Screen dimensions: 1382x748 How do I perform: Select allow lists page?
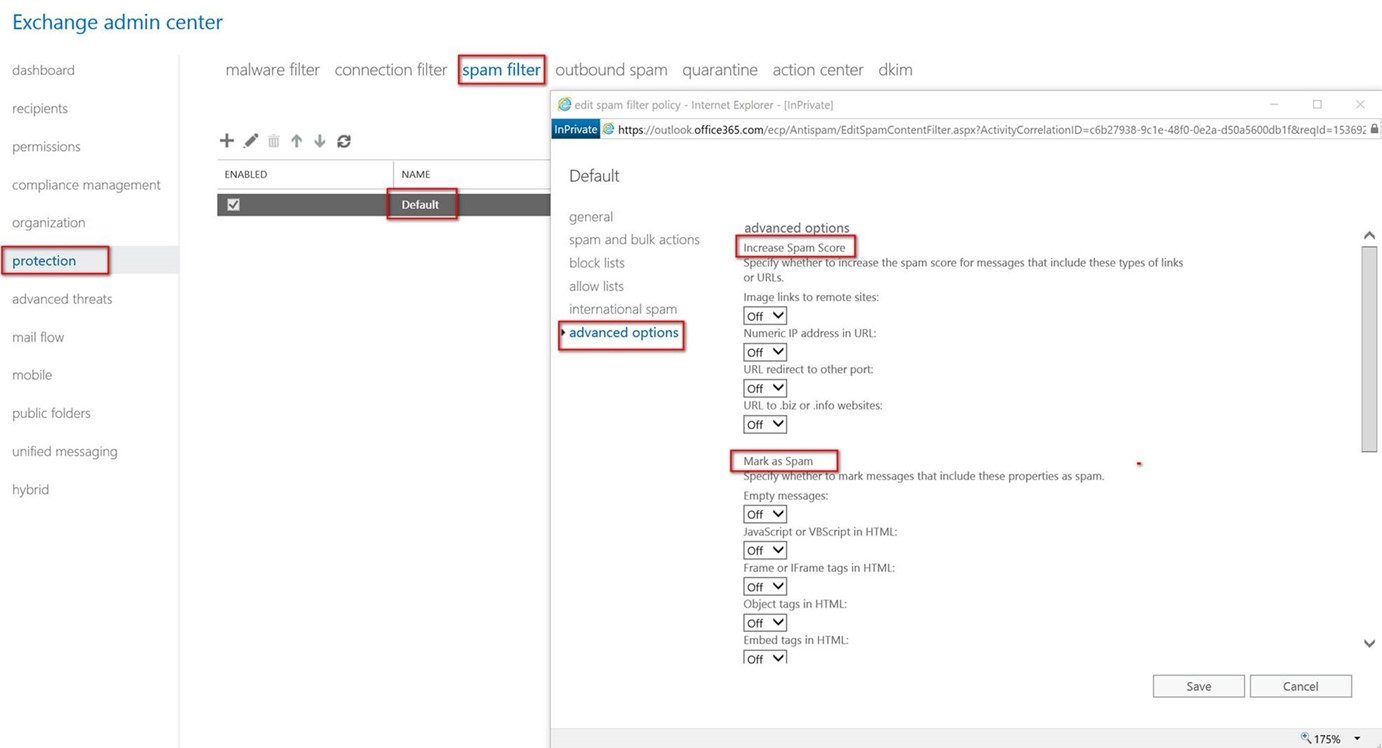pyautogui.click(x=596, y=286)
